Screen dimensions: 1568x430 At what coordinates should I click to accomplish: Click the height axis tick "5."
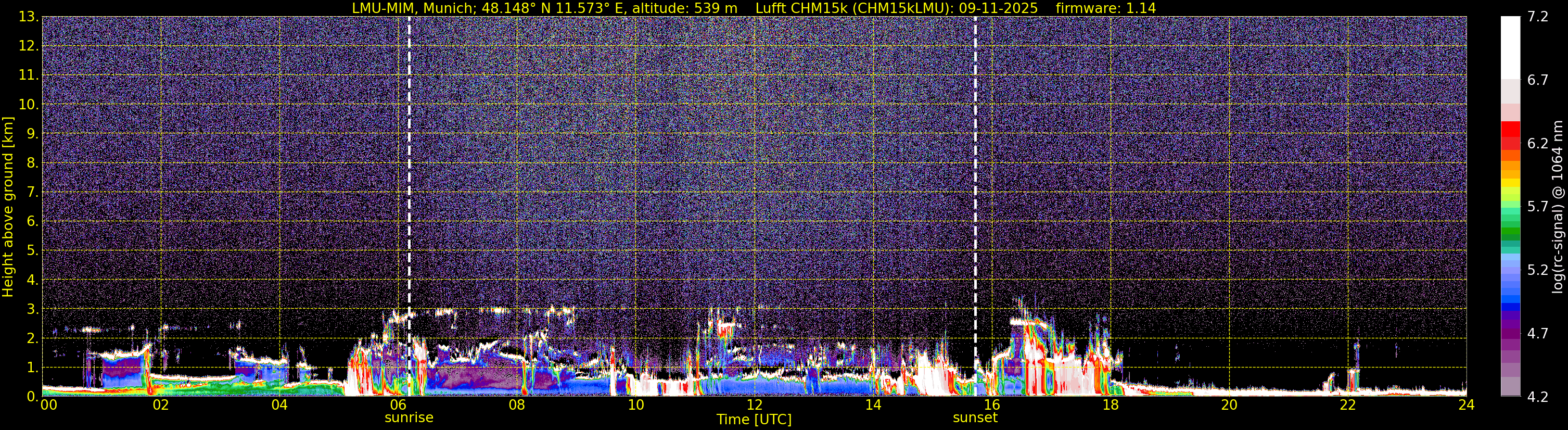pyautogui.click(x=32, y=251)
